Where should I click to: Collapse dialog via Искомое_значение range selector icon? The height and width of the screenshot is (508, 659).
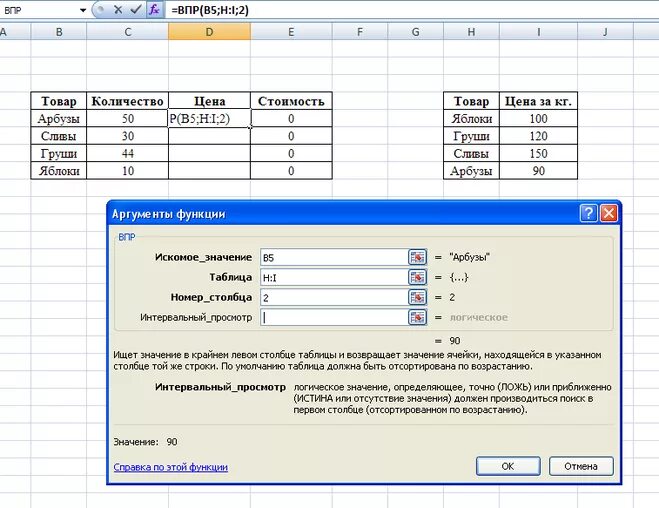pos(417,257)
